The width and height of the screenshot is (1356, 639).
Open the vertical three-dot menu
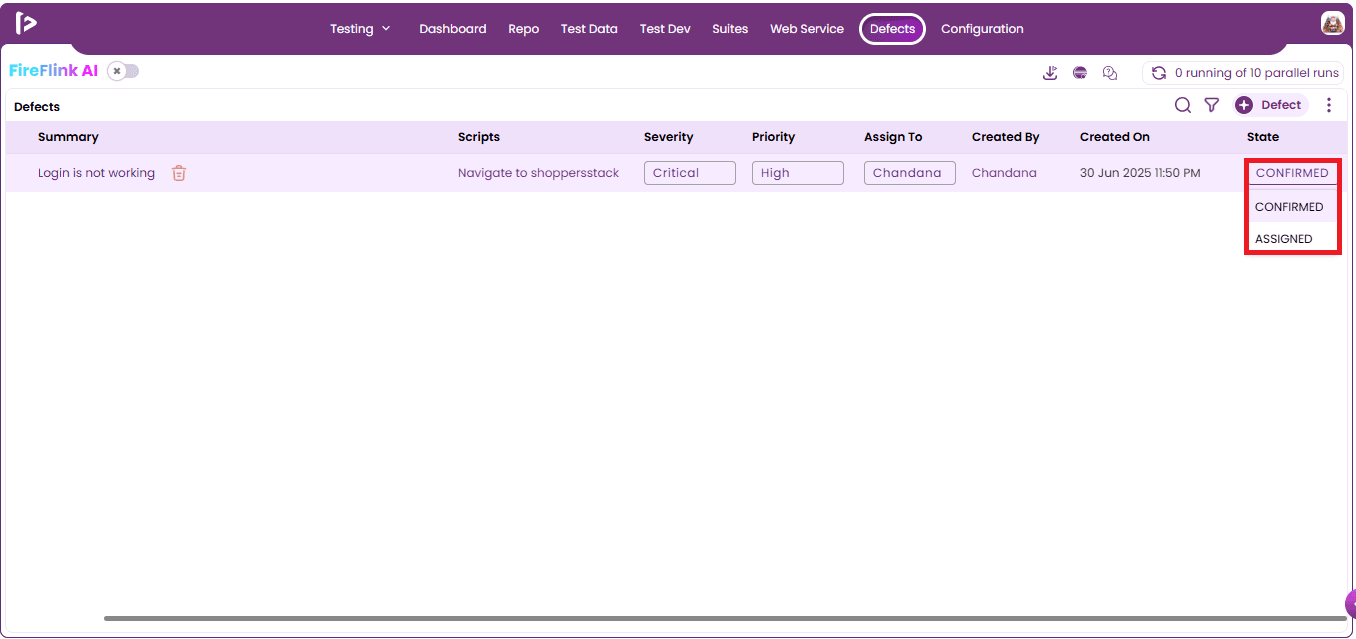(1329, 105)
